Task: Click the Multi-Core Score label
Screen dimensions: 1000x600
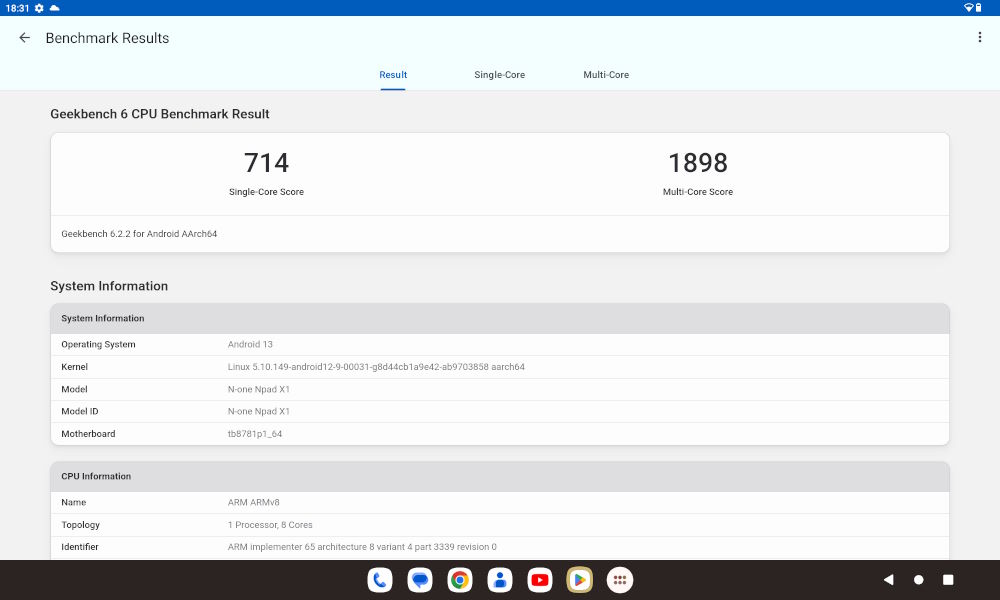Action: 698,192
